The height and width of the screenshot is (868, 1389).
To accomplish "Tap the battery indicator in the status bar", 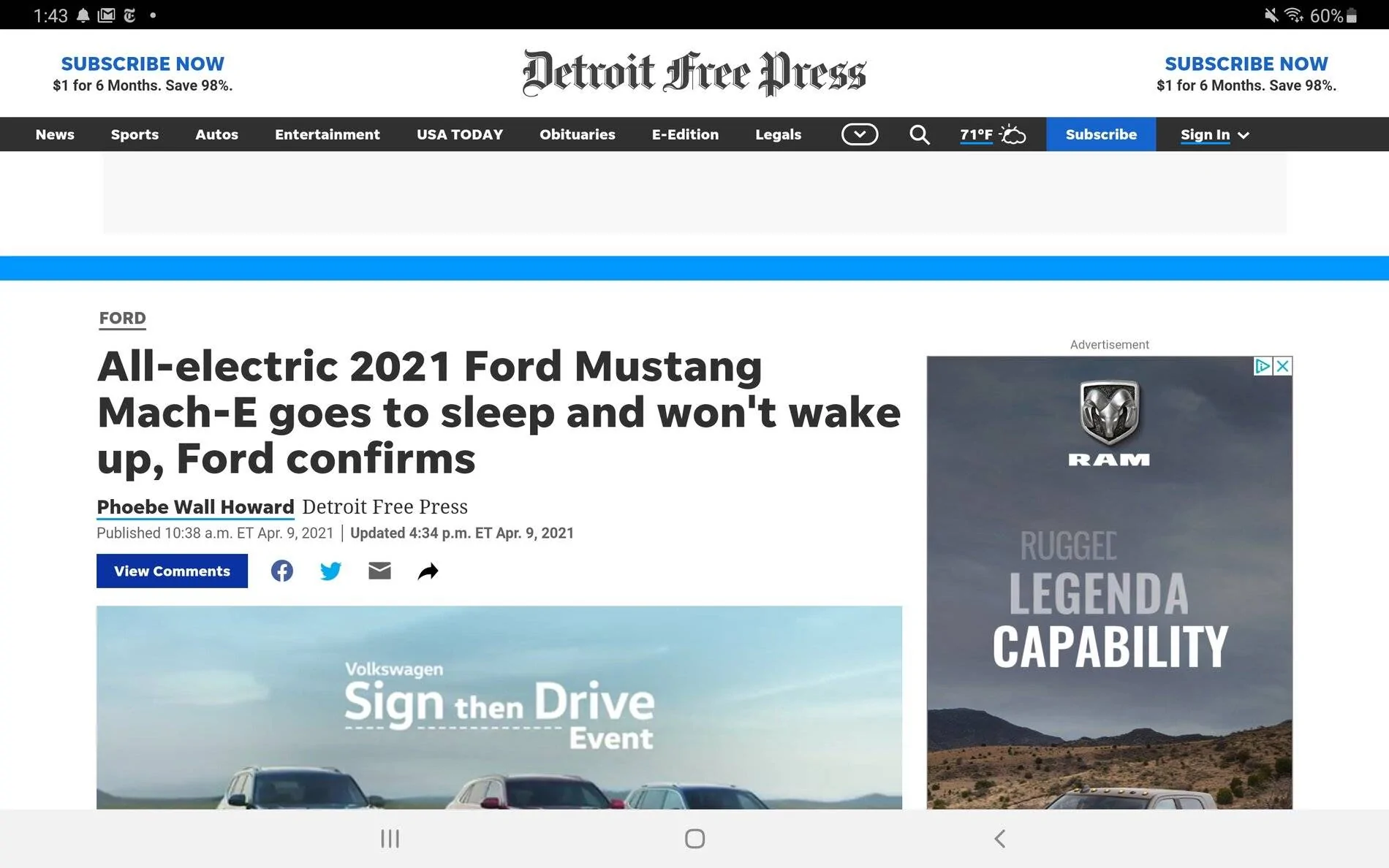I will pos(1334,15).
